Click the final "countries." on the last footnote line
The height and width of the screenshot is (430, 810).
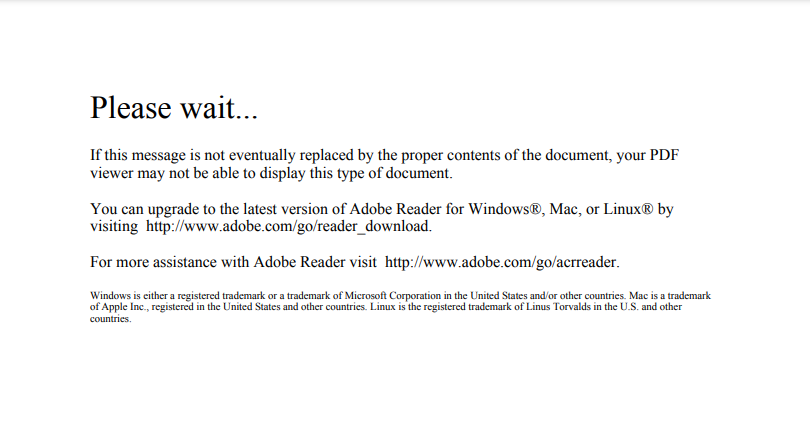pos(111,319)
